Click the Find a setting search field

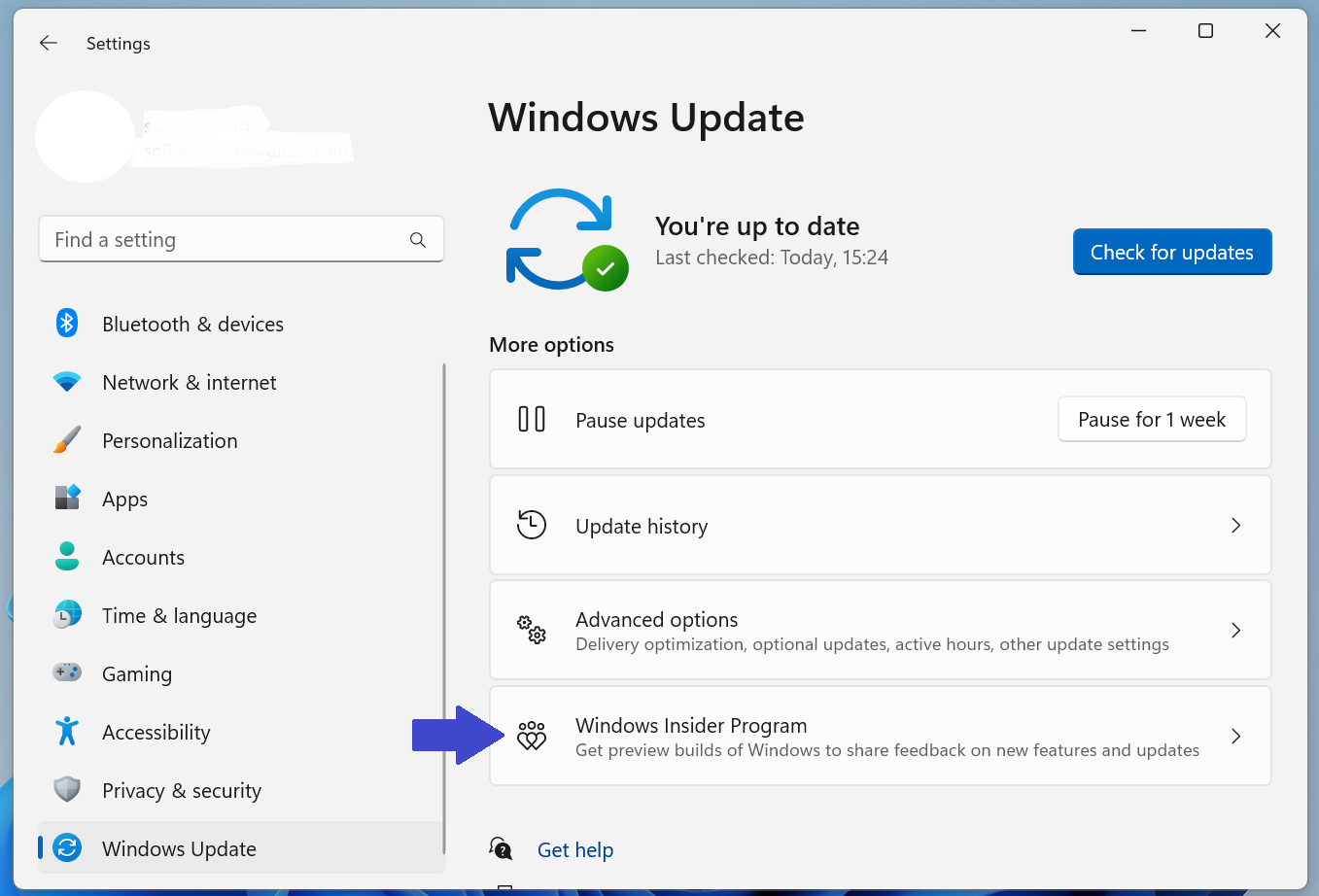[x=241, y=238]
